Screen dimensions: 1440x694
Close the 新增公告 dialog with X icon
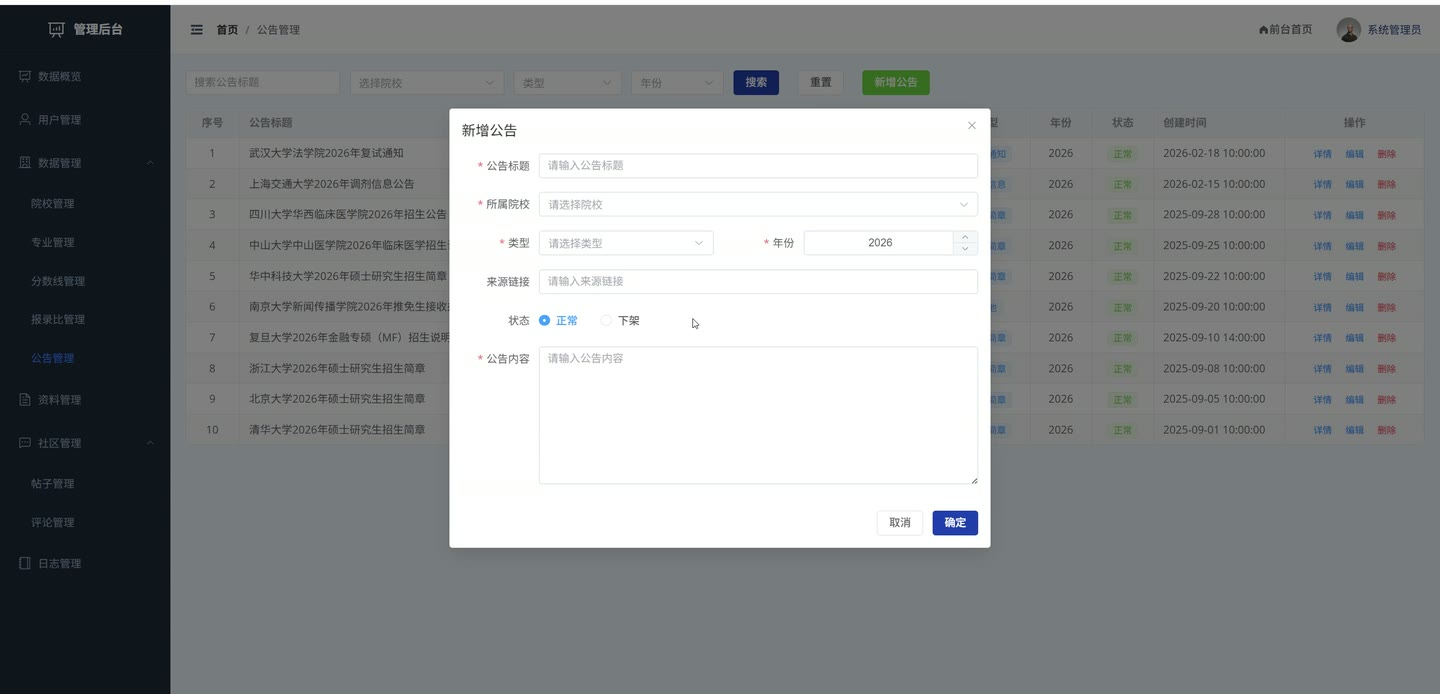[x=971, y=126]
